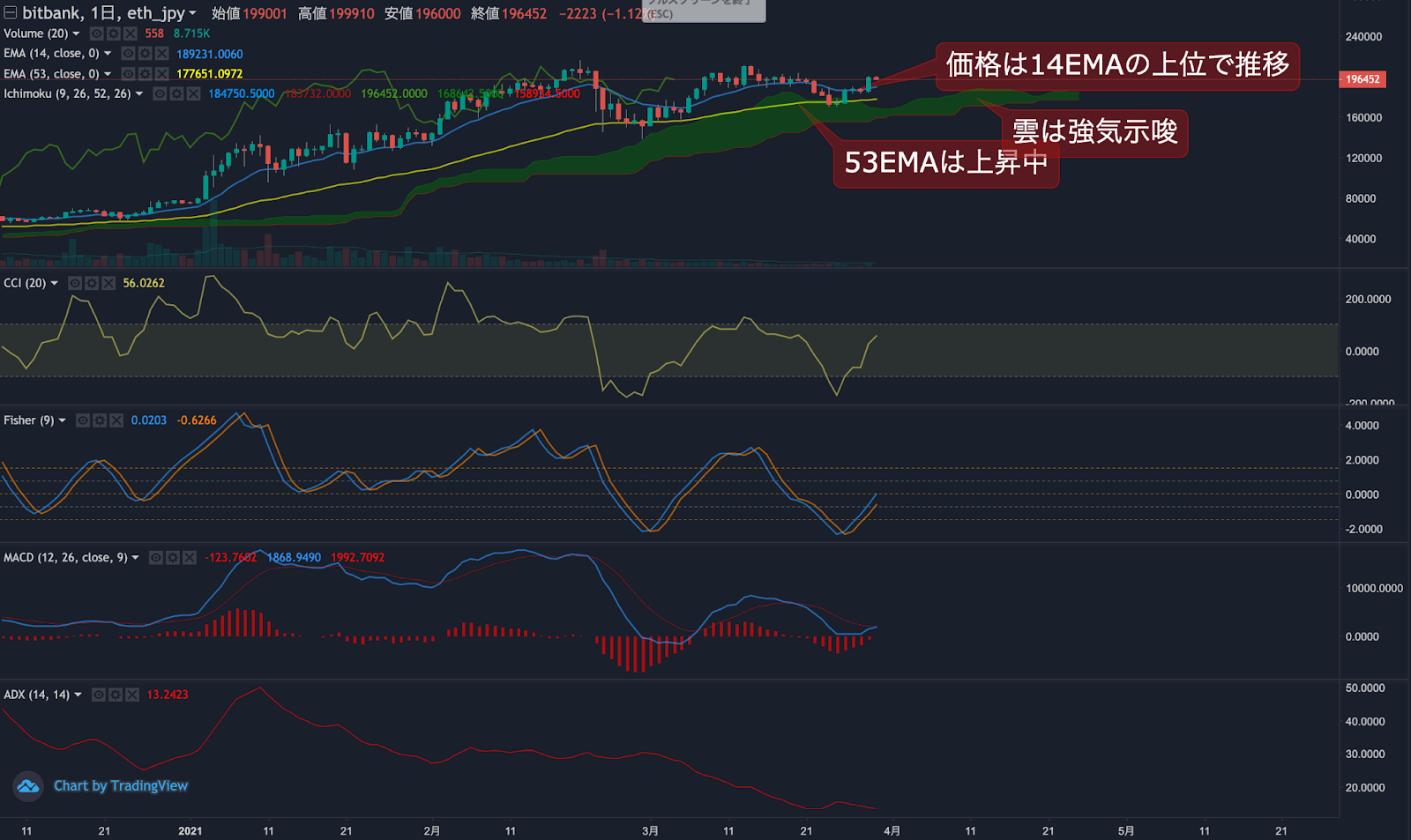This screenshot has height=840, width=1411.
Task: Remove the Fisher (9) indicator with X icon
Action: pos(116,420)
